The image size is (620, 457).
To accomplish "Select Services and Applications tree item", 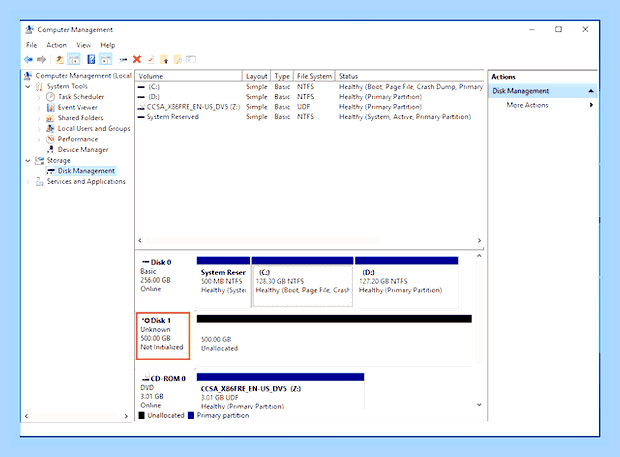I will [x=86, y=181].
